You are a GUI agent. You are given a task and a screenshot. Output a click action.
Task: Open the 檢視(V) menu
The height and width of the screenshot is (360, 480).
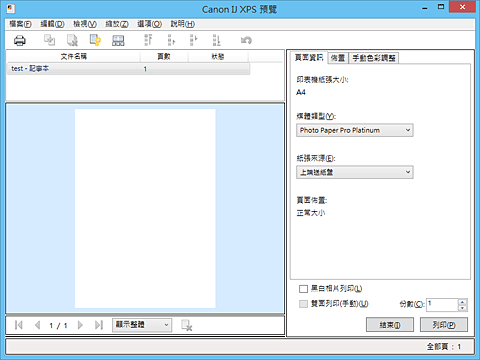click(85, 24)
